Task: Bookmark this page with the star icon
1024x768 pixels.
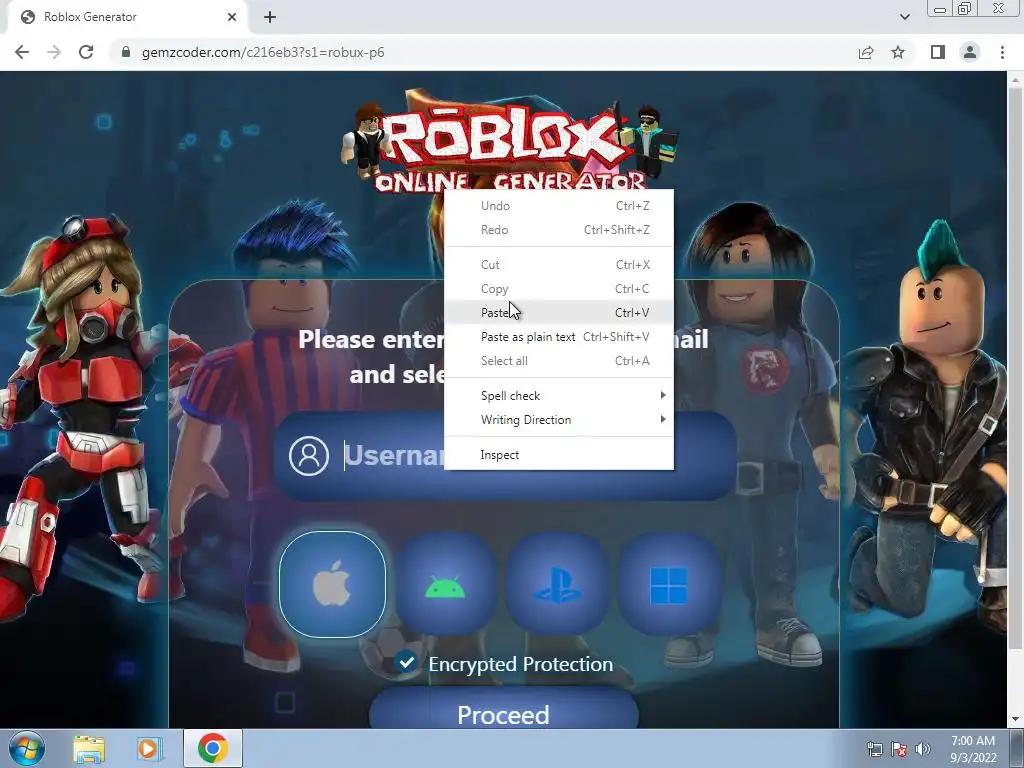Action: (898, 52)
